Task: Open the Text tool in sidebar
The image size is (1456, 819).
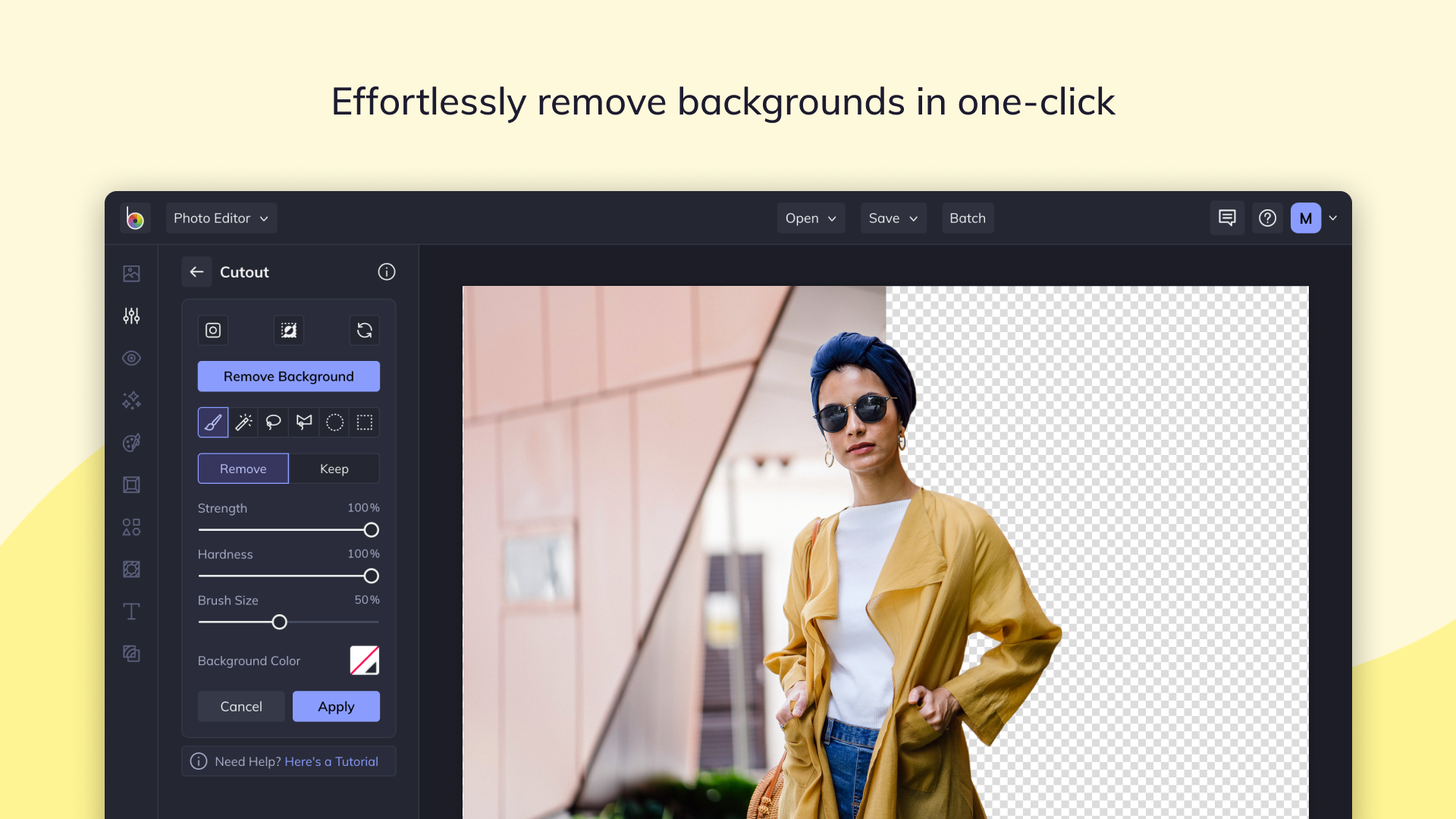Action: pyautogui.click(x=131, y=611)
